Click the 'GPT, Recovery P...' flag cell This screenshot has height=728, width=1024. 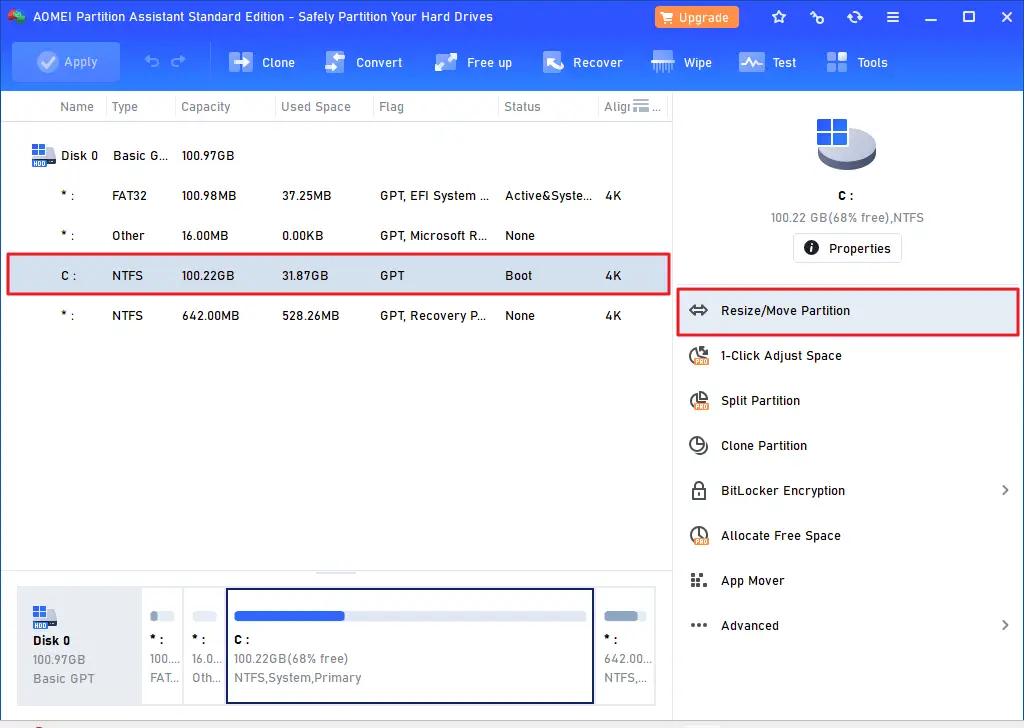[433, 315]
